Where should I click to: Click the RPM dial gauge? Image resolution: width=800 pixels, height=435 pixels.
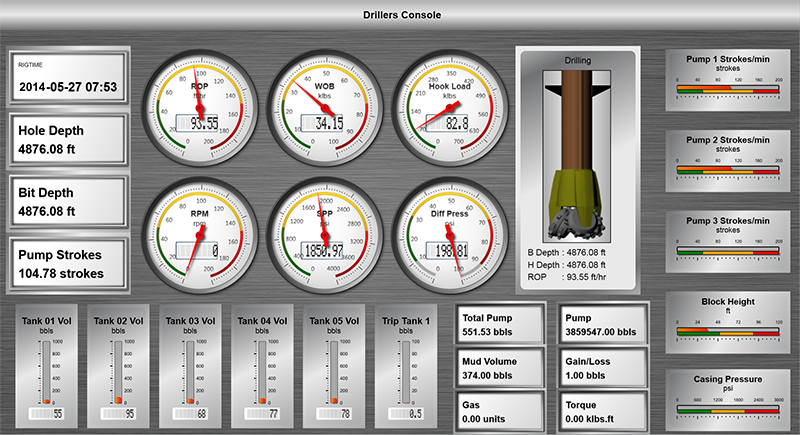[199, 234]
